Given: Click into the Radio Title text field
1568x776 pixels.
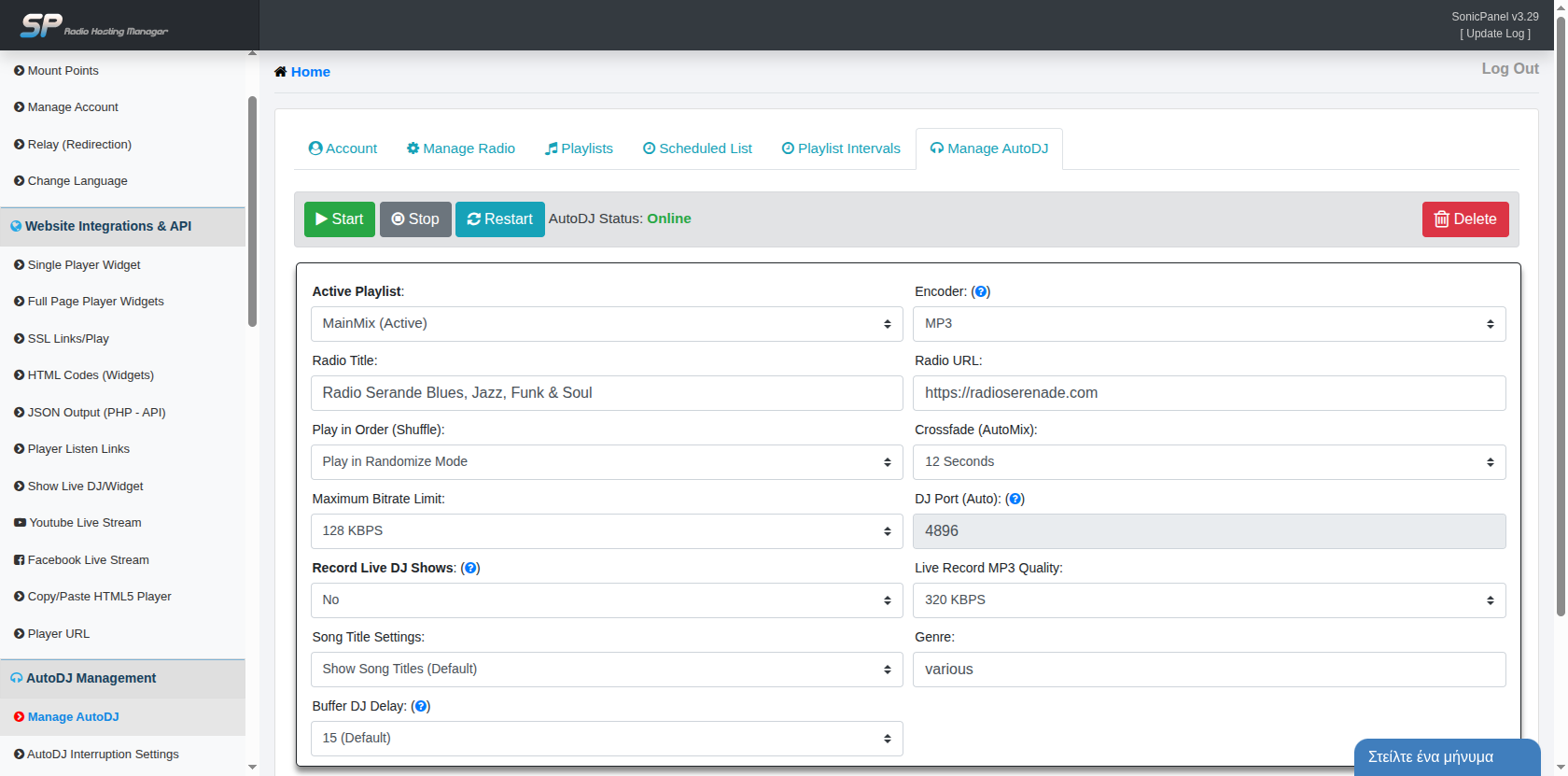Looking at the screenshot, I should pyautogui.click(x=606, y=393).
